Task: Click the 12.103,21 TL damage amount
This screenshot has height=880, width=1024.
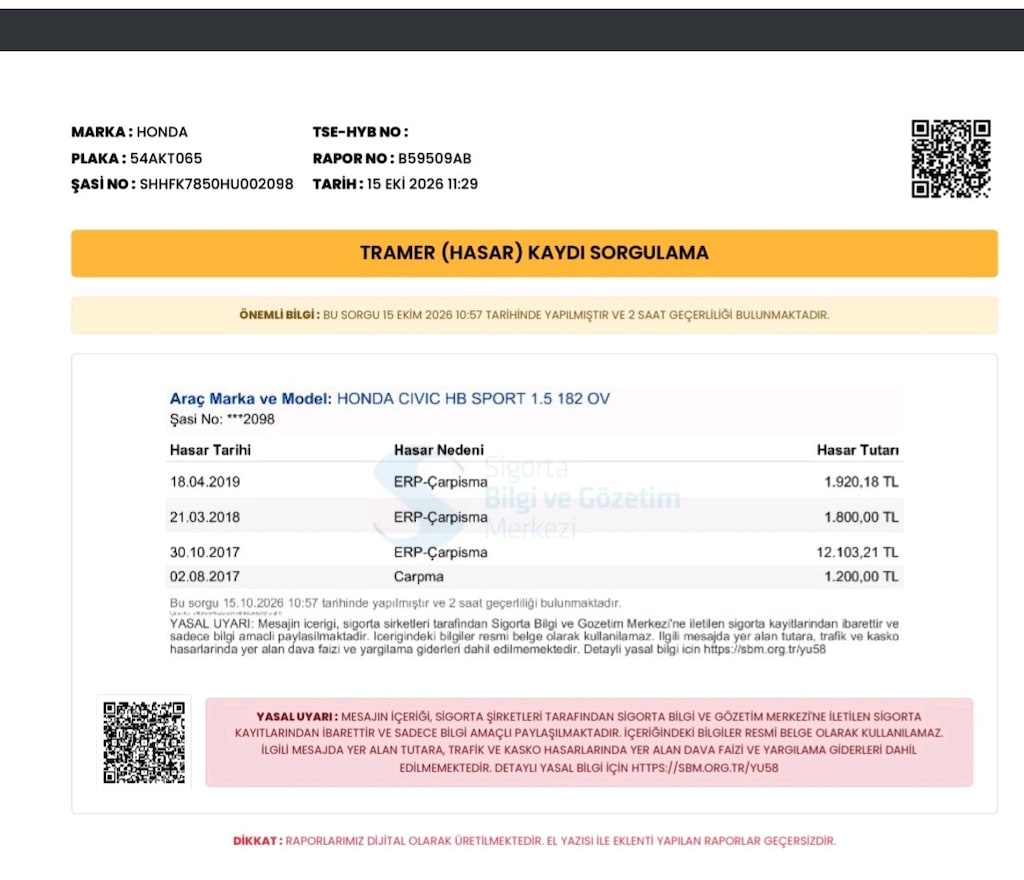Action: (857, 552)
